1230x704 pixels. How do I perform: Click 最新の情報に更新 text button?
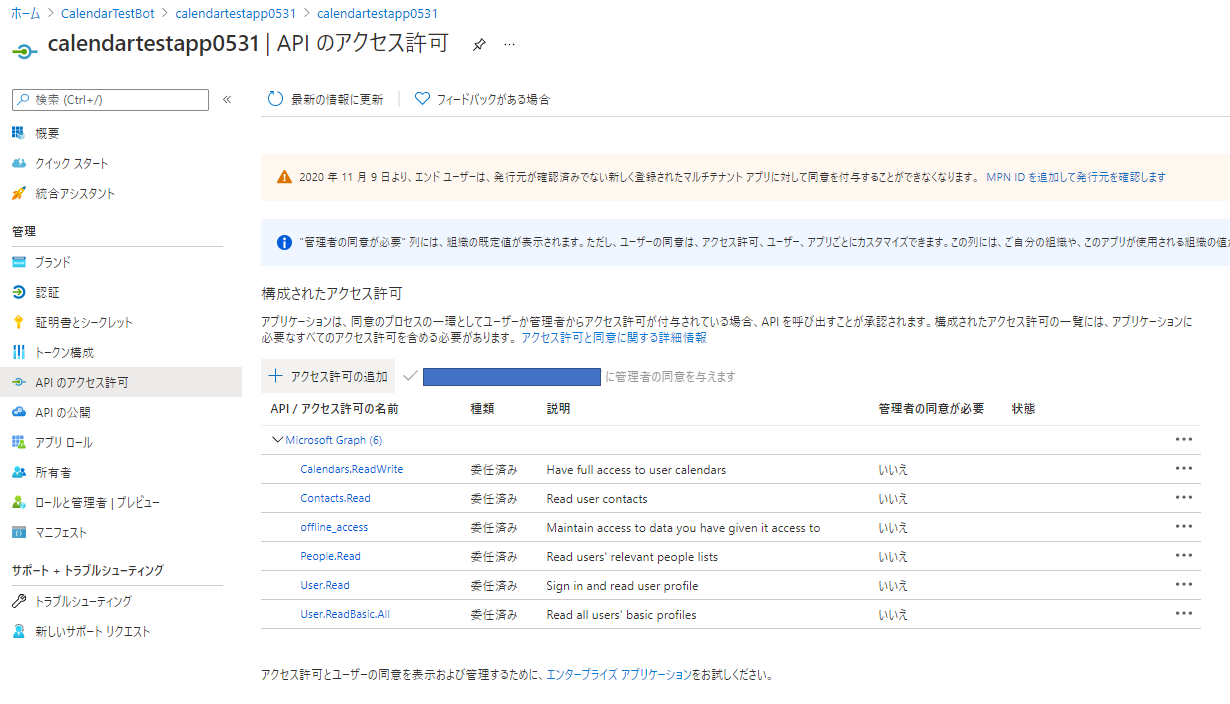click(337, 99)
